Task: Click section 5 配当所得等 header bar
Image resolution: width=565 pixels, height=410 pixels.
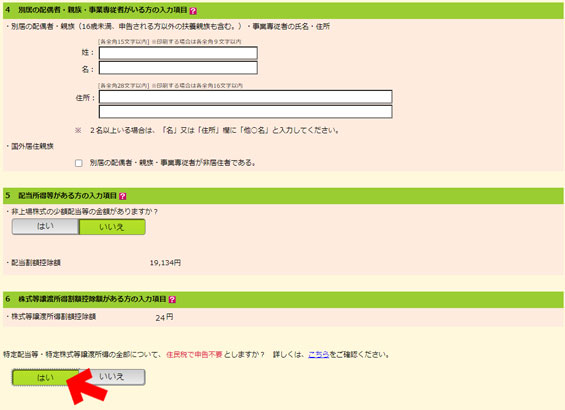Action: 283,196
